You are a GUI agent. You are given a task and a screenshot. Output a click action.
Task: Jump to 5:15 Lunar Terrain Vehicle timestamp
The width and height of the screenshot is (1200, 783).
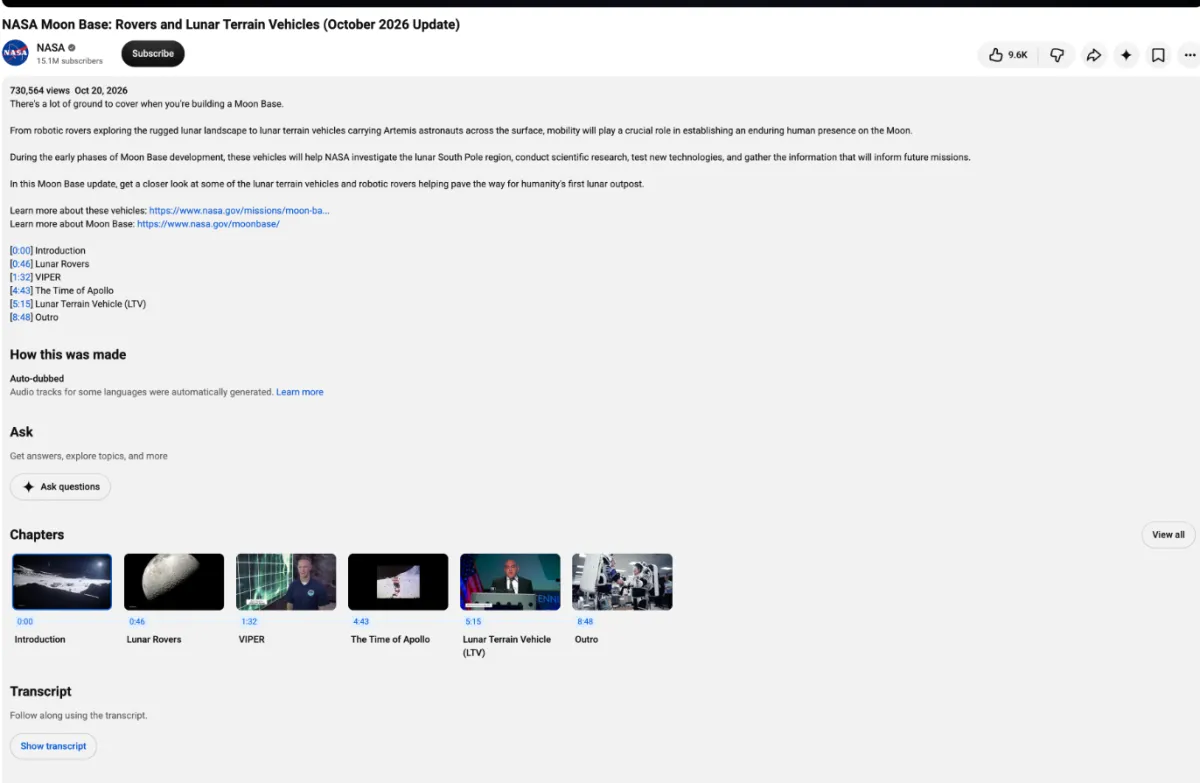coord(21,304)
